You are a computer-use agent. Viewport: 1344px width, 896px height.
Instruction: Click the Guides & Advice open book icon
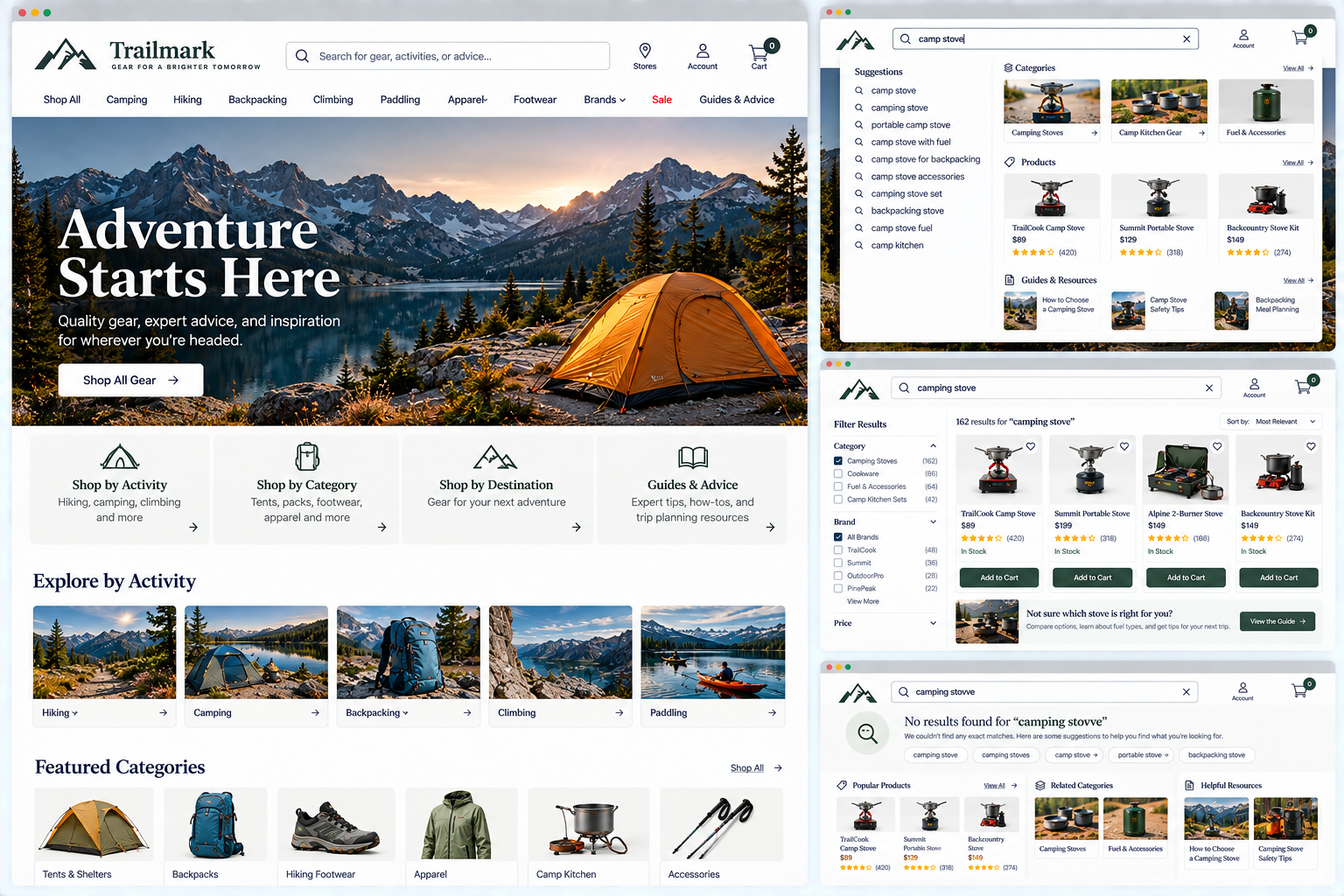coord(693,457)
